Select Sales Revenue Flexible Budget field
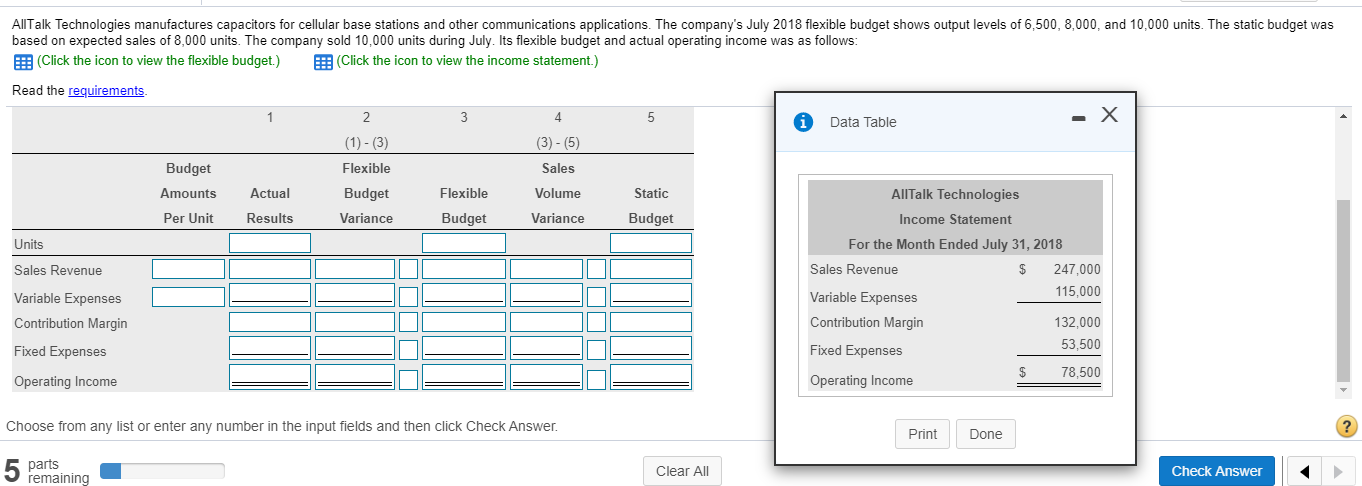This screenshot has height=486, width=1362. (x=463, y=269)
